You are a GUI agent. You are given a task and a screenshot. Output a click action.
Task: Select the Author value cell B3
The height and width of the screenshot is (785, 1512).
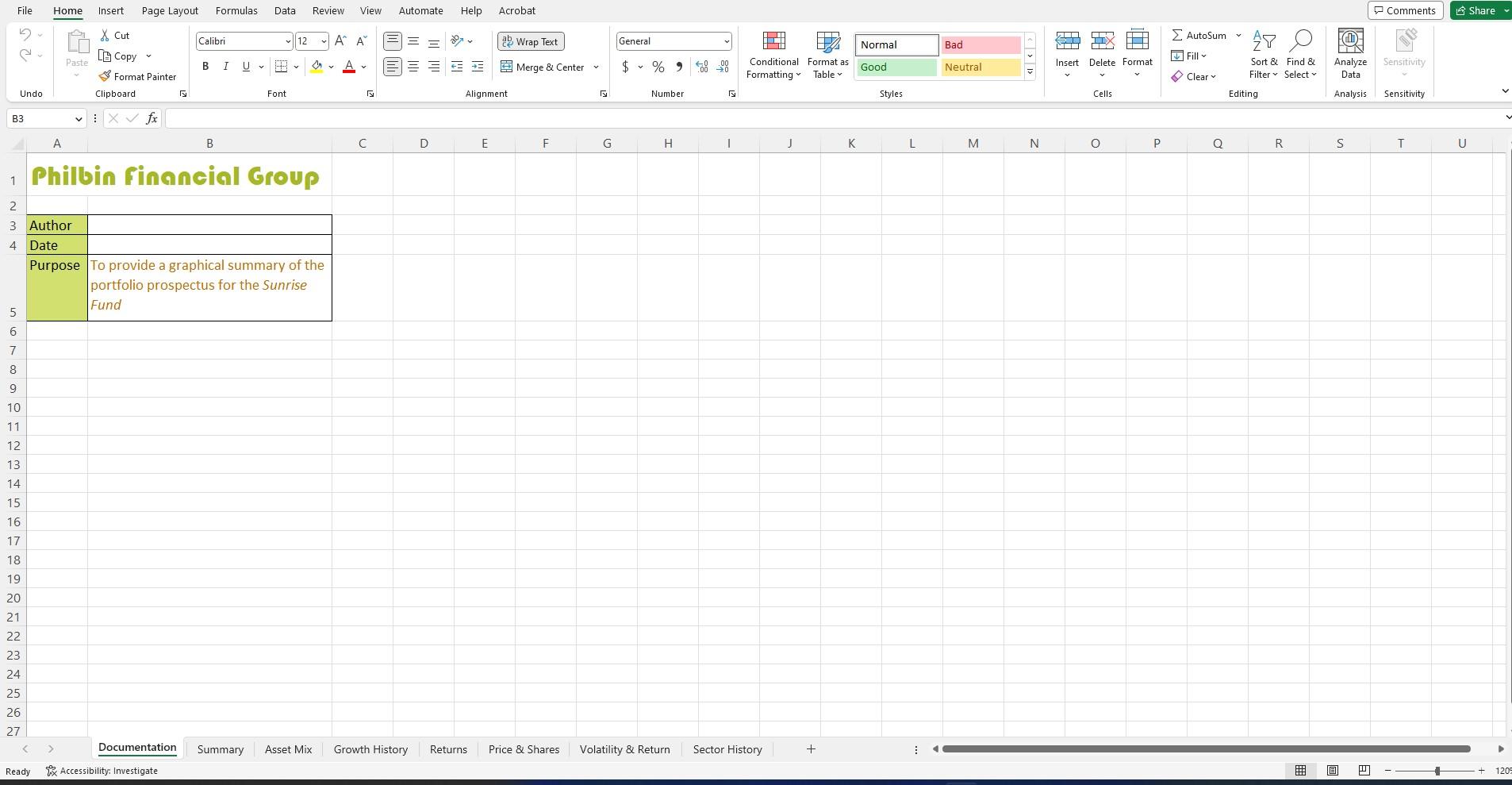tap(209, 225)
